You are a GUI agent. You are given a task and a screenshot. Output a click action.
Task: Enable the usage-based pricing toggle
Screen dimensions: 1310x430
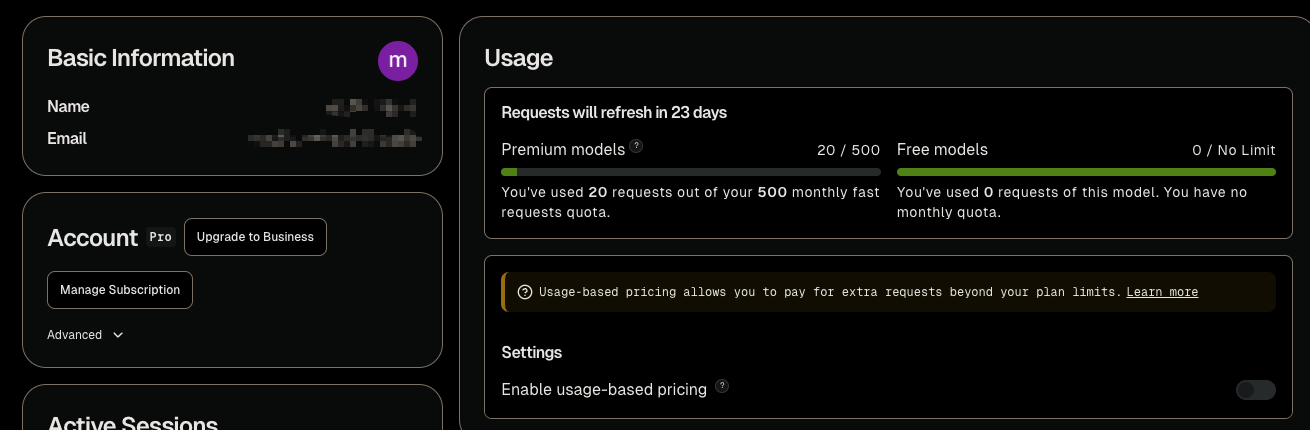pyautogui.click(x=1256, y=390)
